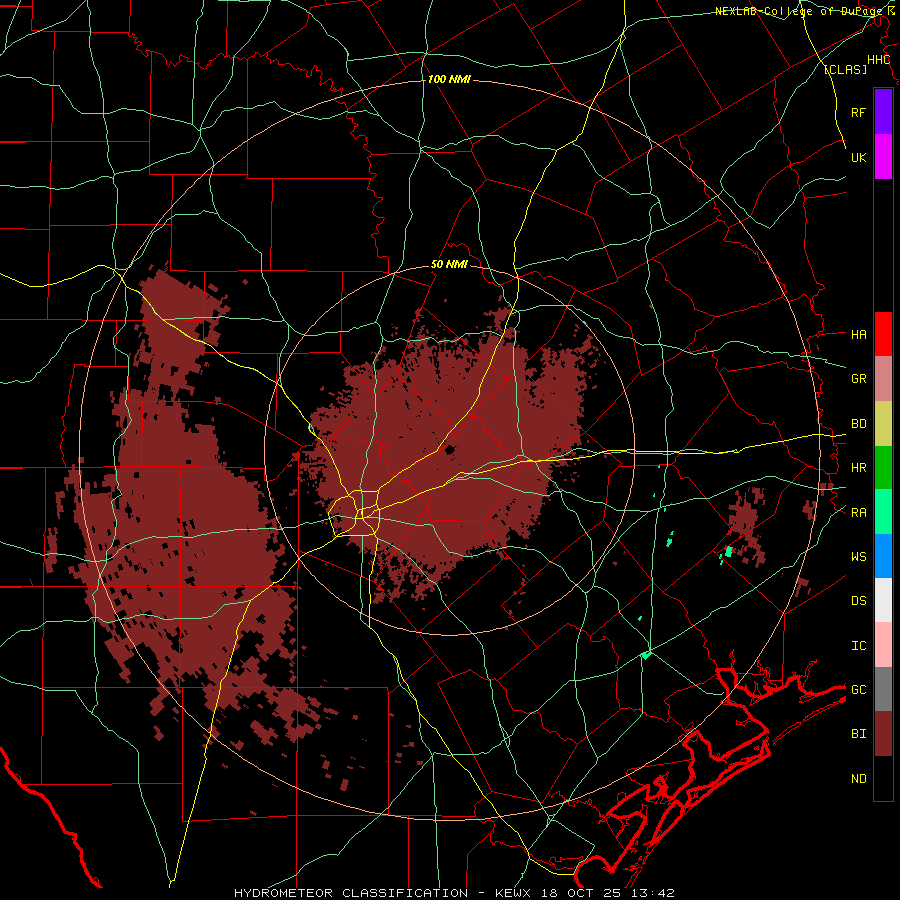Screen dimensions: 900x900
Task: Click the HR green legend swatch
Action: click(883, 468)
